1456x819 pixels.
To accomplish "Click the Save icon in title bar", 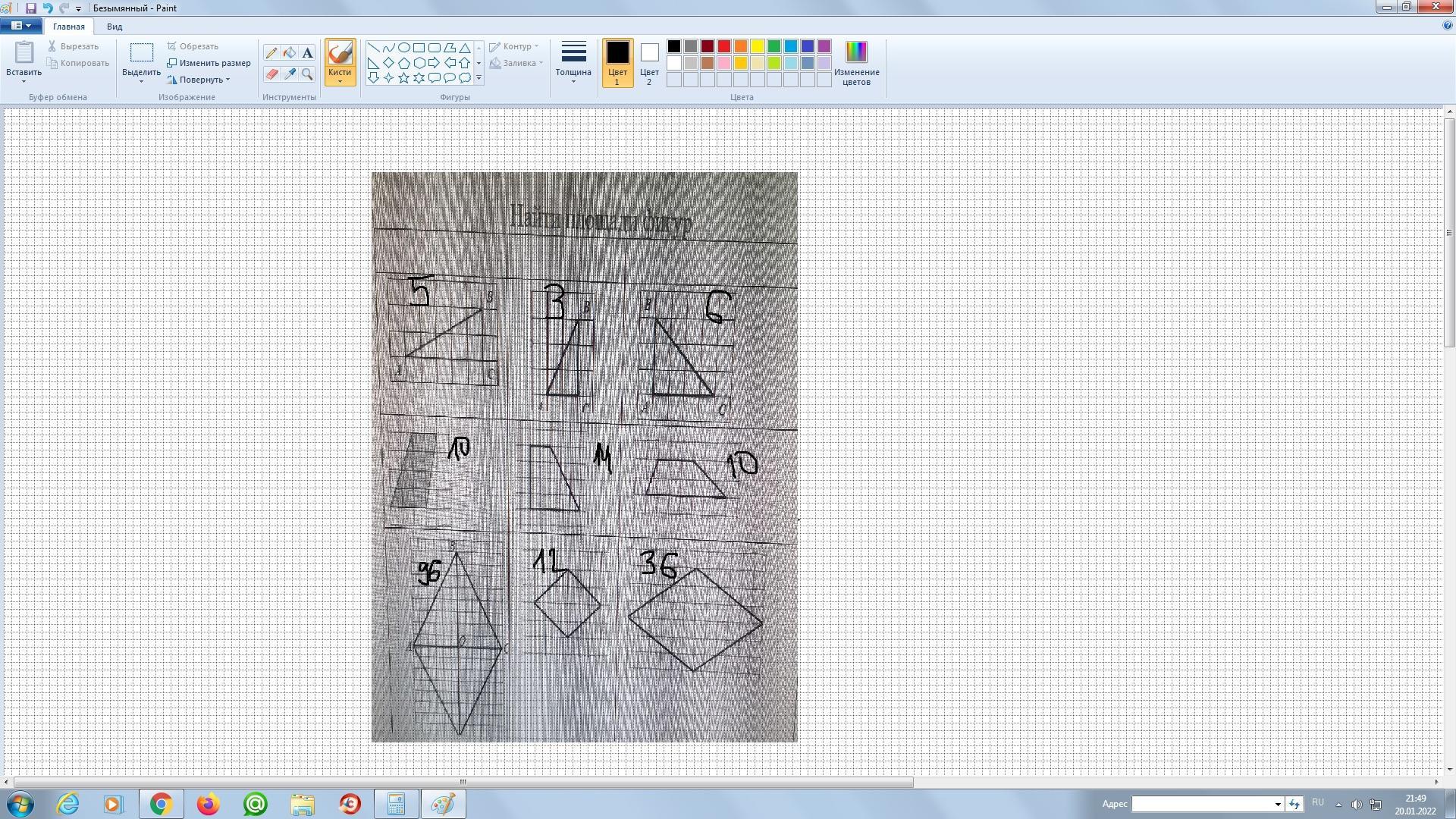I will point(31,8).
